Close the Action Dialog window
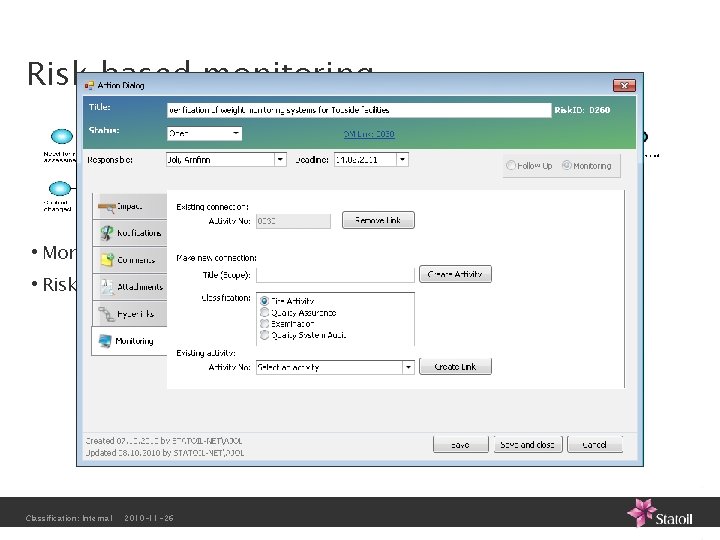 click(x=624, y=85)
